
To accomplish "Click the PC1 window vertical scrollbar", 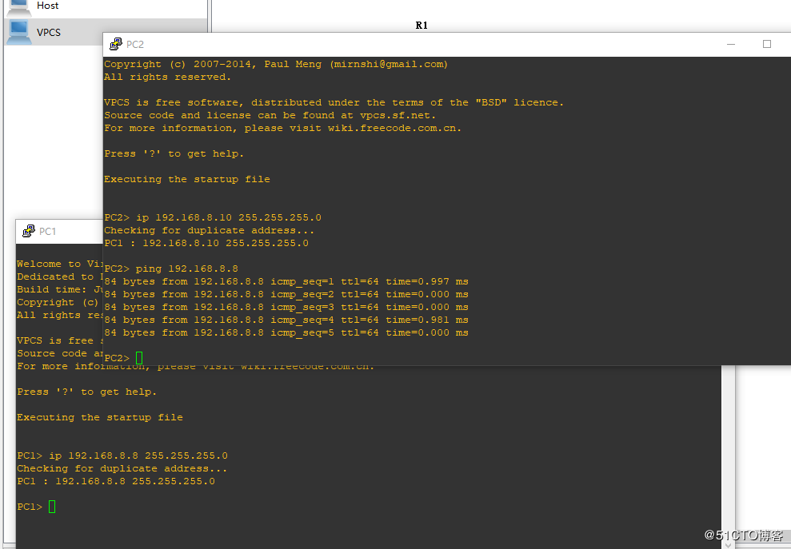I will click(x=728, y=457).
